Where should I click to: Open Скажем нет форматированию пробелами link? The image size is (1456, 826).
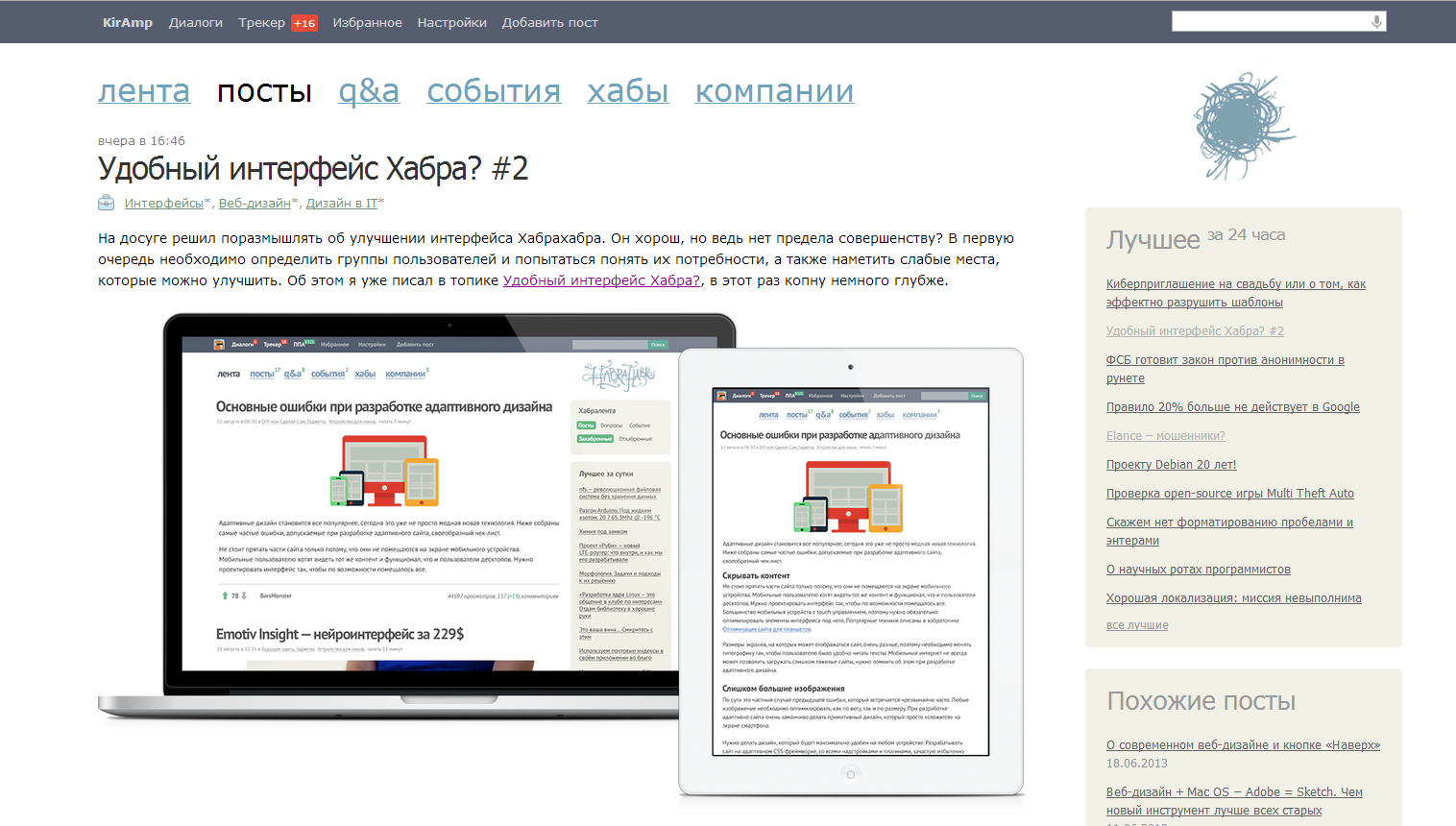point(1230,531)
